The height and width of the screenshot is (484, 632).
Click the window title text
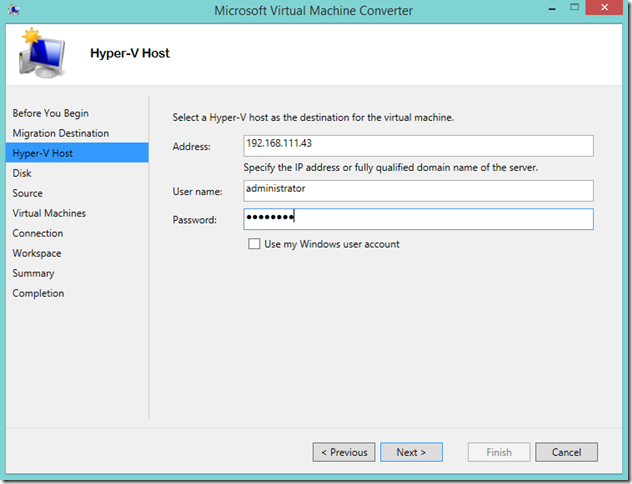pyautogui.click(x=313, y=10)
